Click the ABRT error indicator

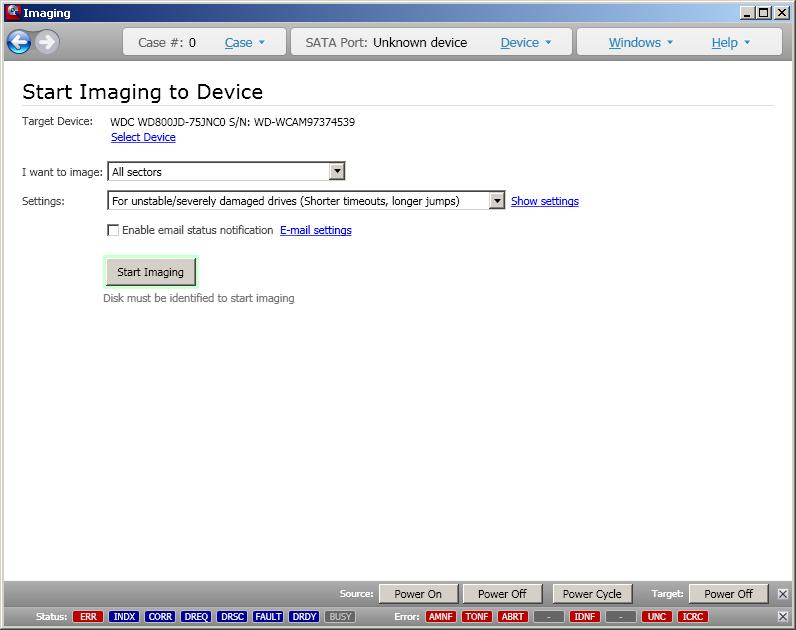513,616
